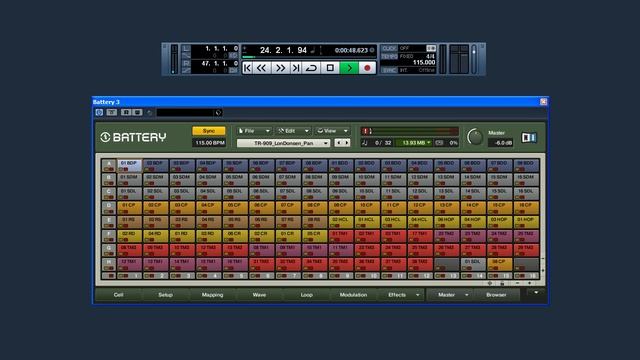Click the plus icon below the matrix
640x360 pixels.
530,283
